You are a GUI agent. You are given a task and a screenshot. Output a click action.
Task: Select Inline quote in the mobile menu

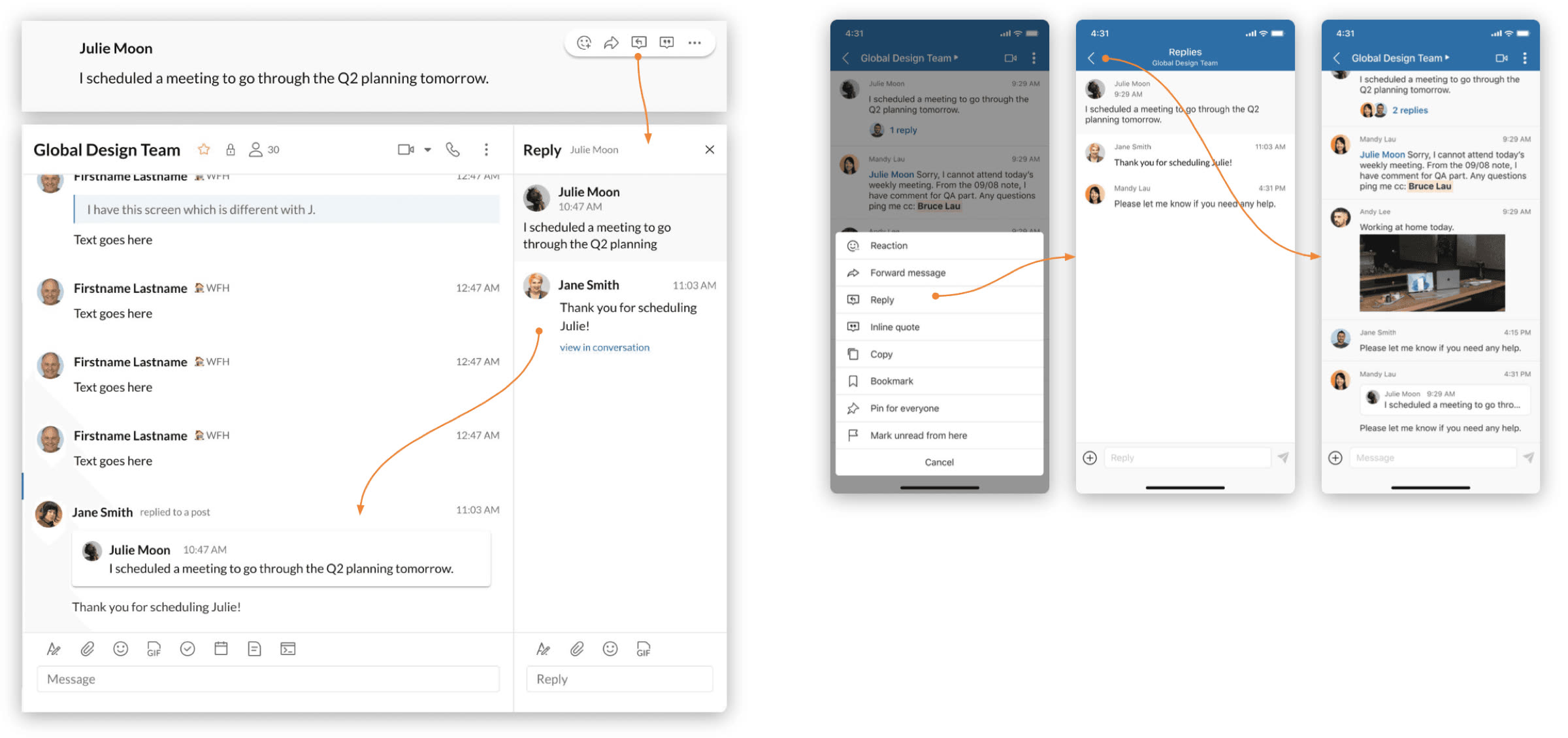[x=939, y=327]
